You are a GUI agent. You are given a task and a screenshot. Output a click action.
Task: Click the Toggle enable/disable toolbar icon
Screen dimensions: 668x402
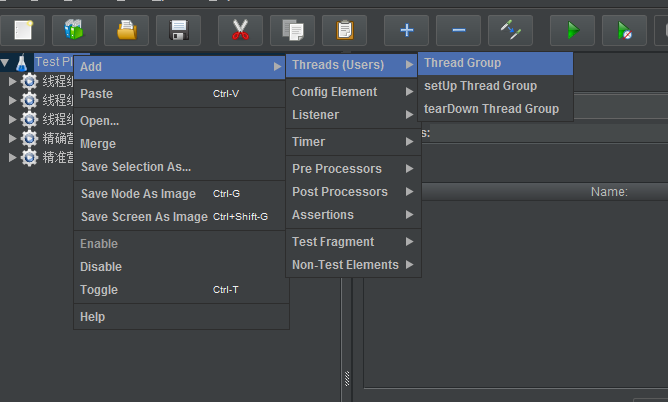pyautogui.click(x=510, y=30)
